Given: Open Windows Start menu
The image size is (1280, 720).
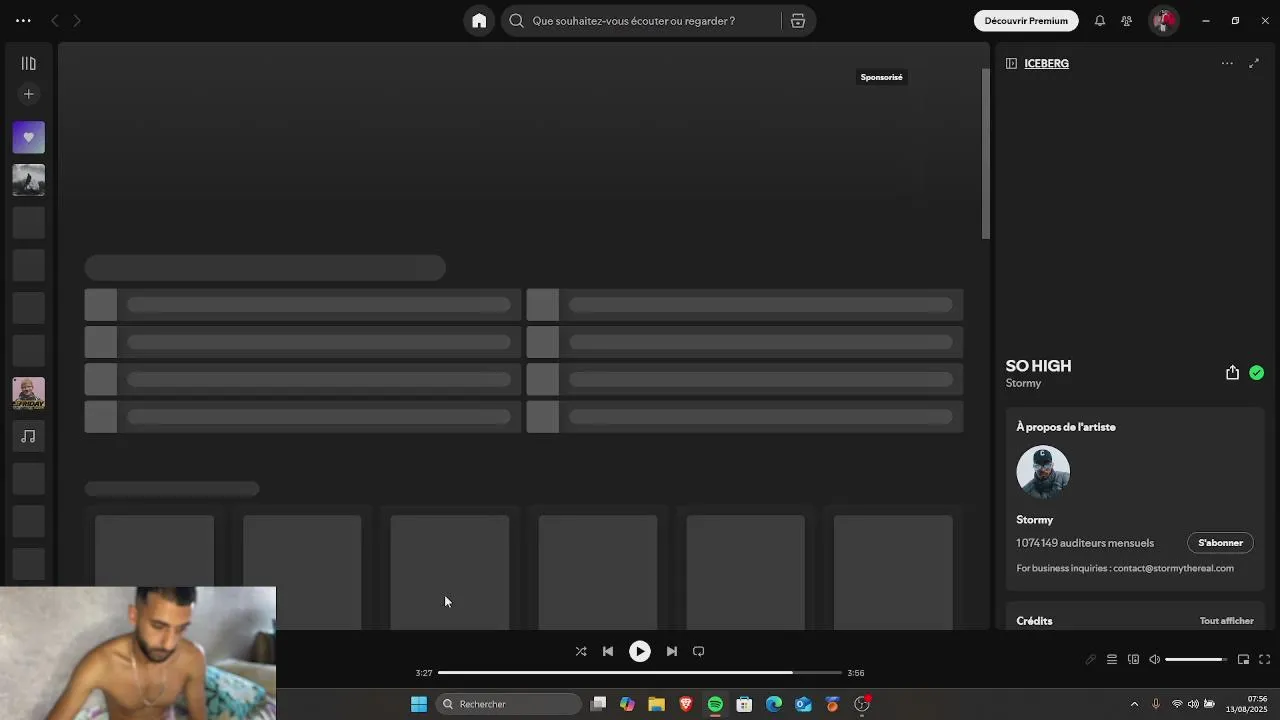Looking at the screenshot, I should click(x=419, y=704).
